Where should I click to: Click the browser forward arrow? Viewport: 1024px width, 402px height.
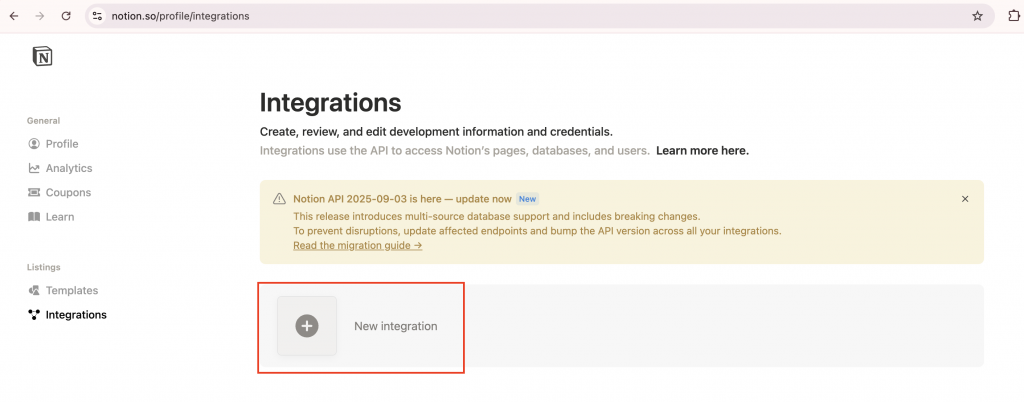(x=40, y=16)
